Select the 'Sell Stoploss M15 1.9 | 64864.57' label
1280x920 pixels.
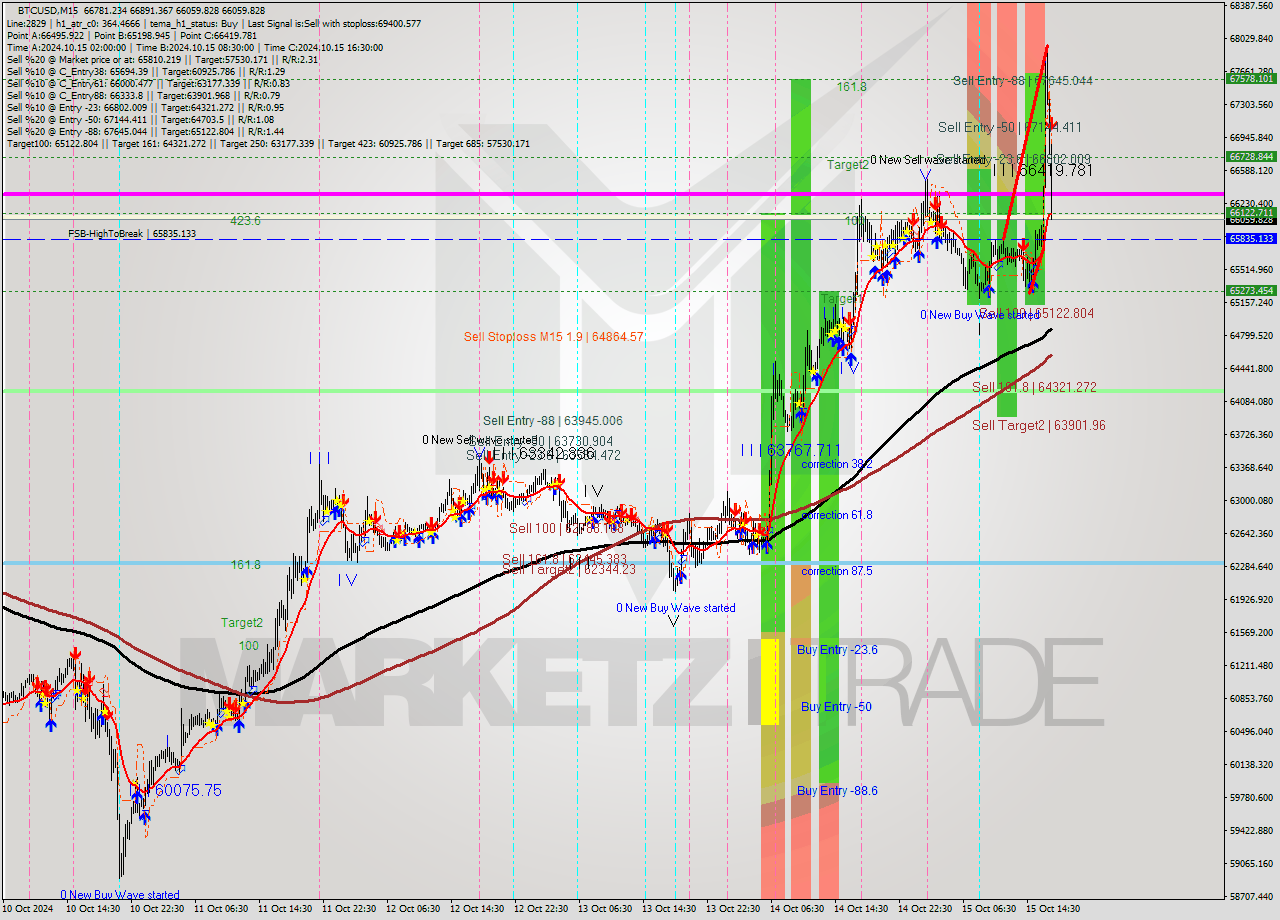554,337
